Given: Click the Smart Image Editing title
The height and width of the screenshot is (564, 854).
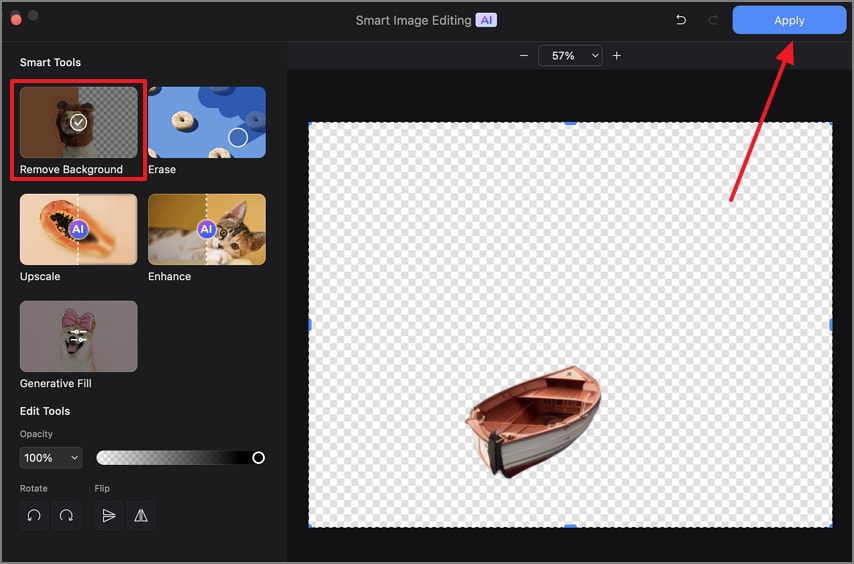Looking at the screenshot, I should tap(413, 20).
